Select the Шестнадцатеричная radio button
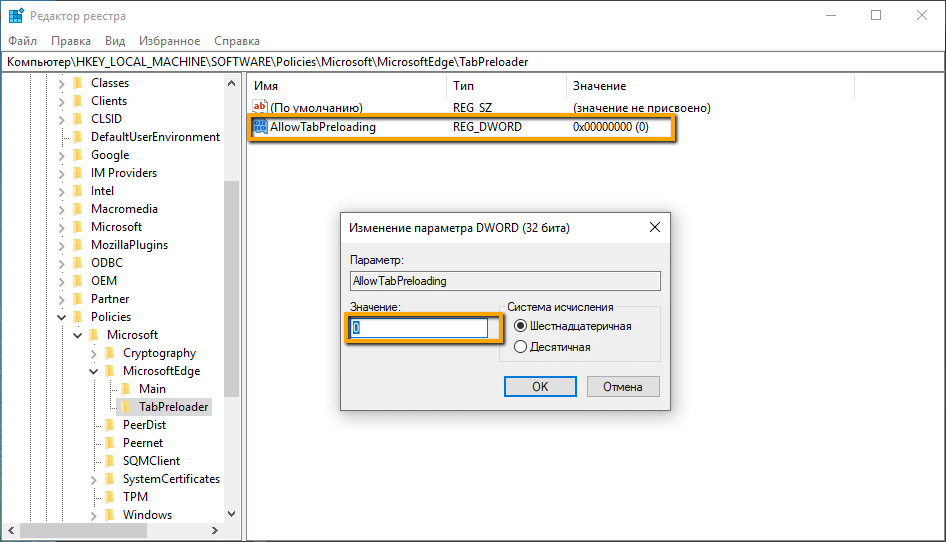Screen dimensions: 946x542 tap(520, 326)
